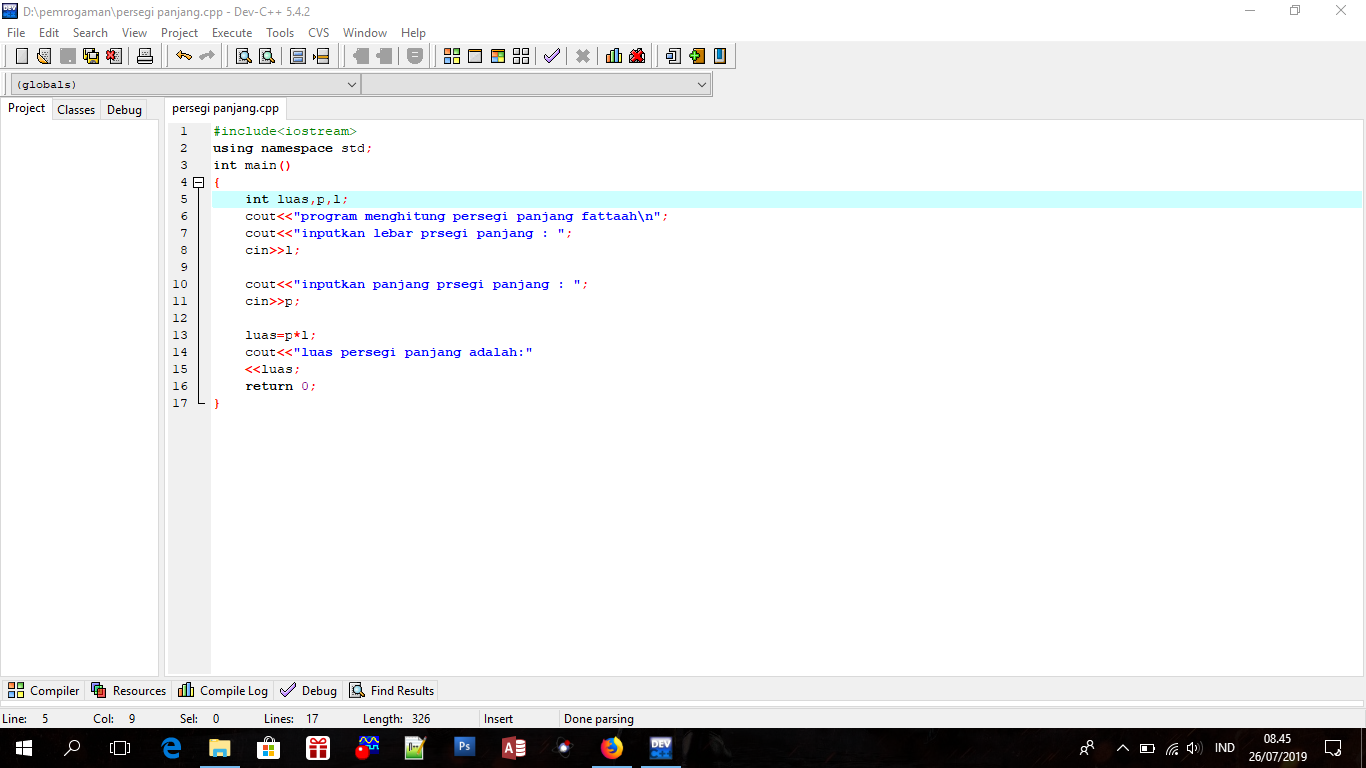Switch to the Classes tab
The height and width of the screenshot is (768, 1366).
tap(76, 110)
